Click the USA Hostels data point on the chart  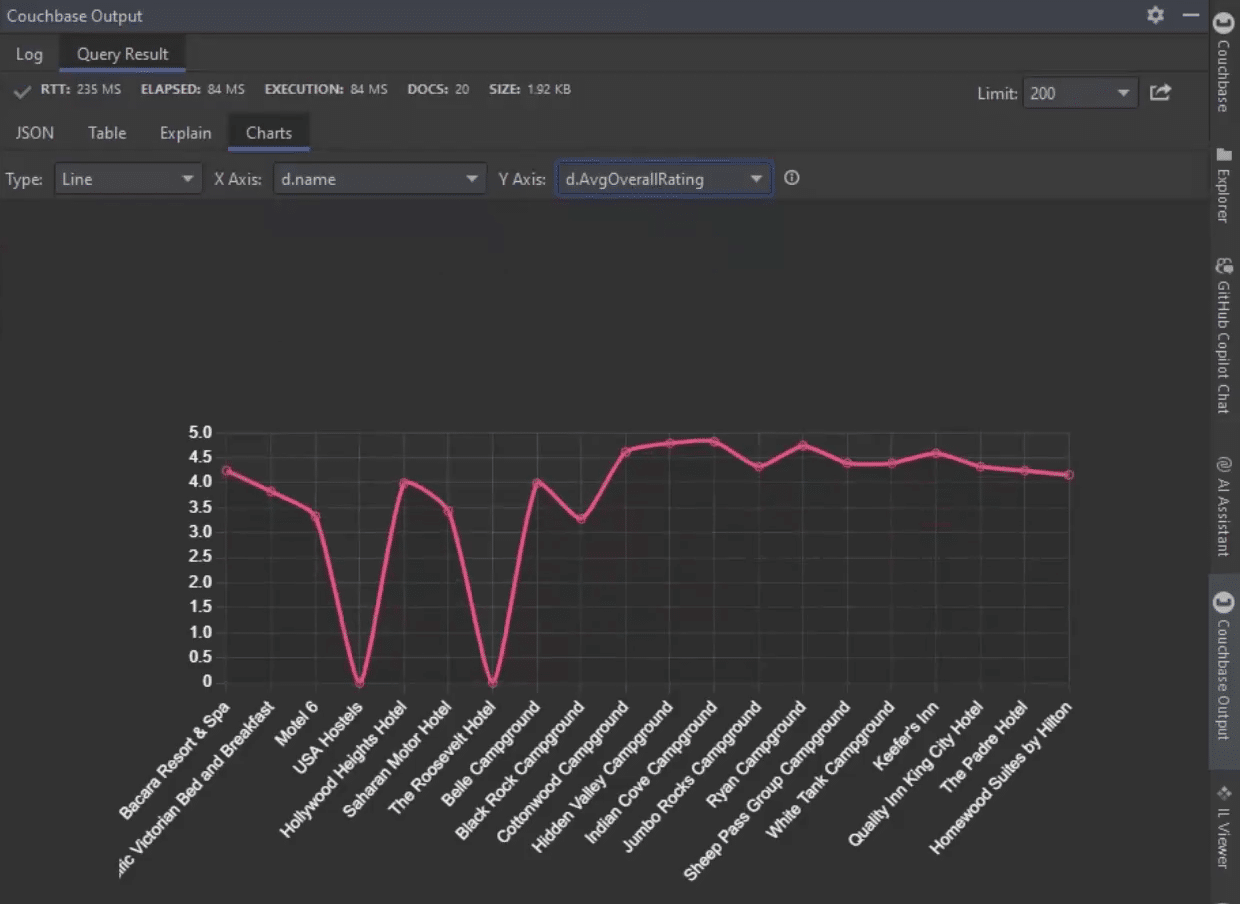(360, 684)
